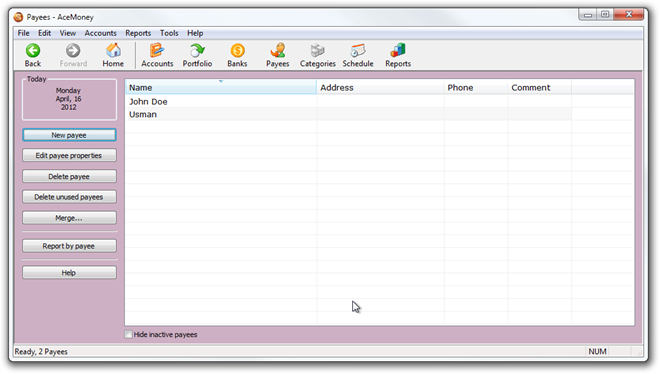Sort by the Name column header
Viewport: 660px width, 374px height.
(x=221, y=88)
